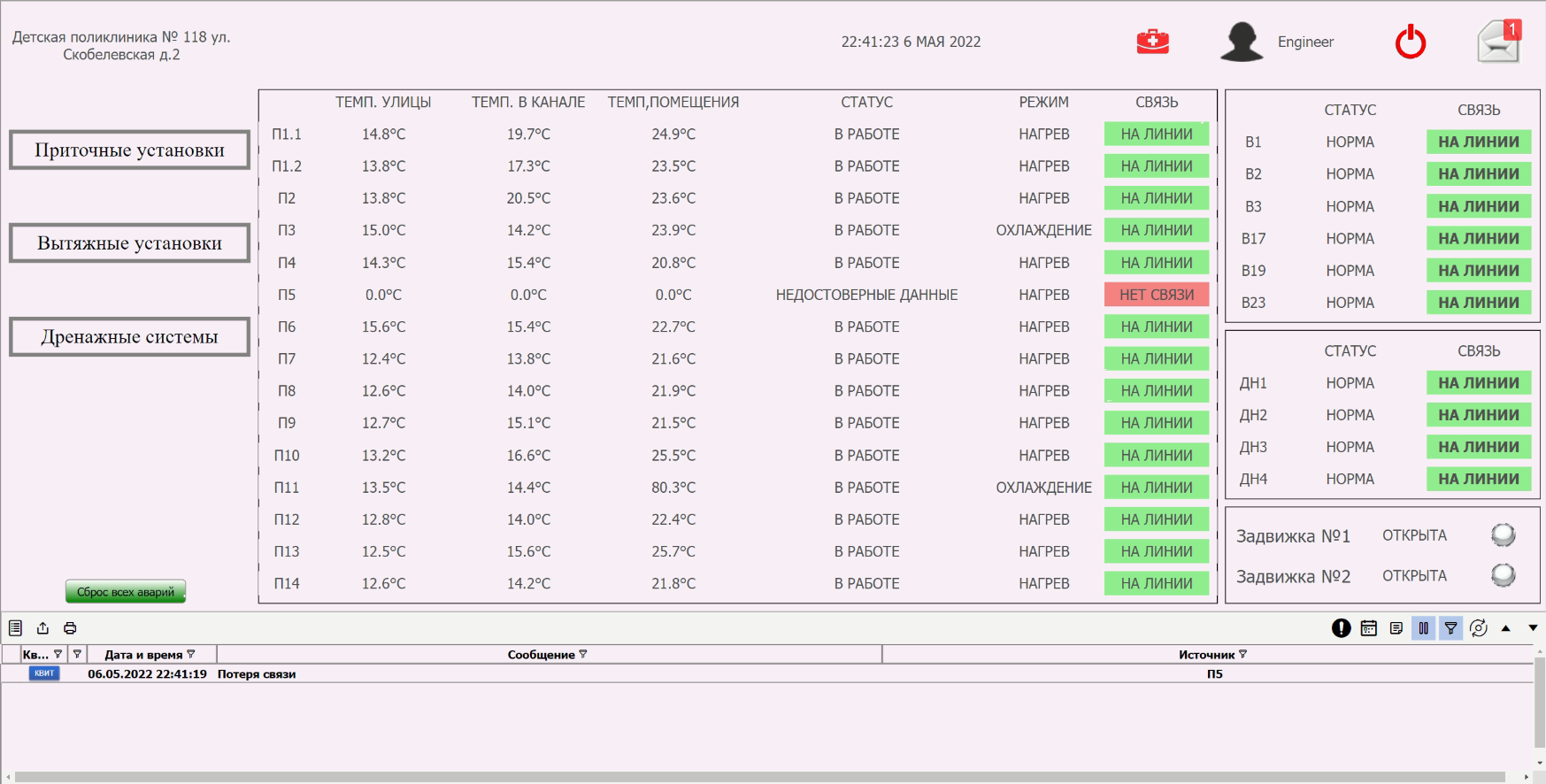1546x784 pixels.
Task: Click the ДН1 drainage pump label
Action: 1253,383
